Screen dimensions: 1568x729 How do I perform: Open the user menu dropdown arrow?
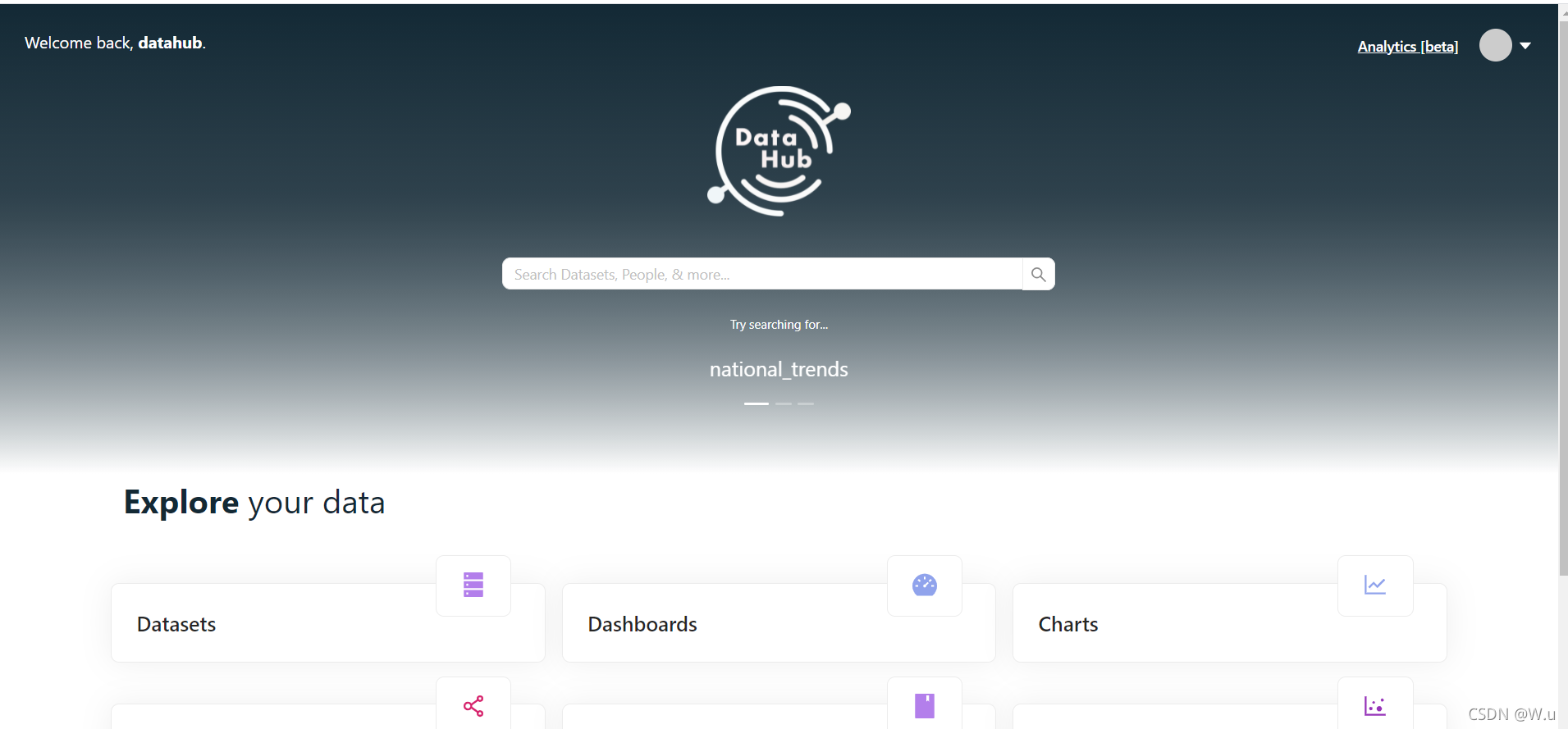1525,46
